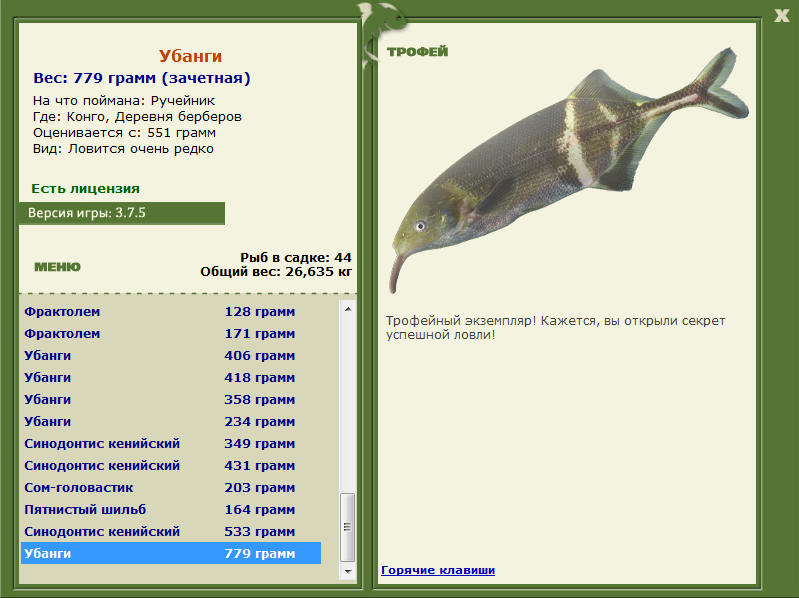Click the Трофейный экземпляр description text

click(x=555, y=328)
